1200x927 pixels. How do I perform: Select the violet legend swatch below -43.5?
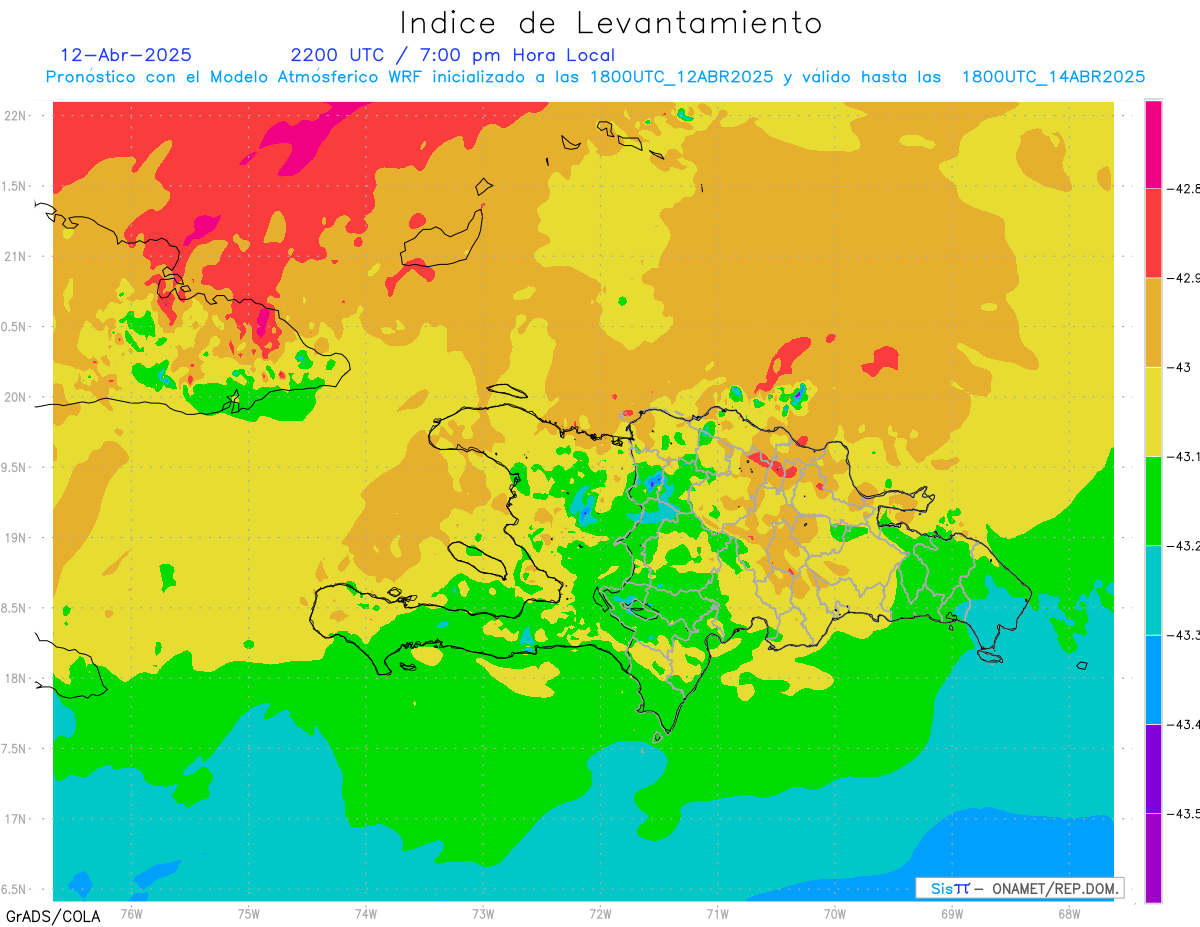point(1153,857)
